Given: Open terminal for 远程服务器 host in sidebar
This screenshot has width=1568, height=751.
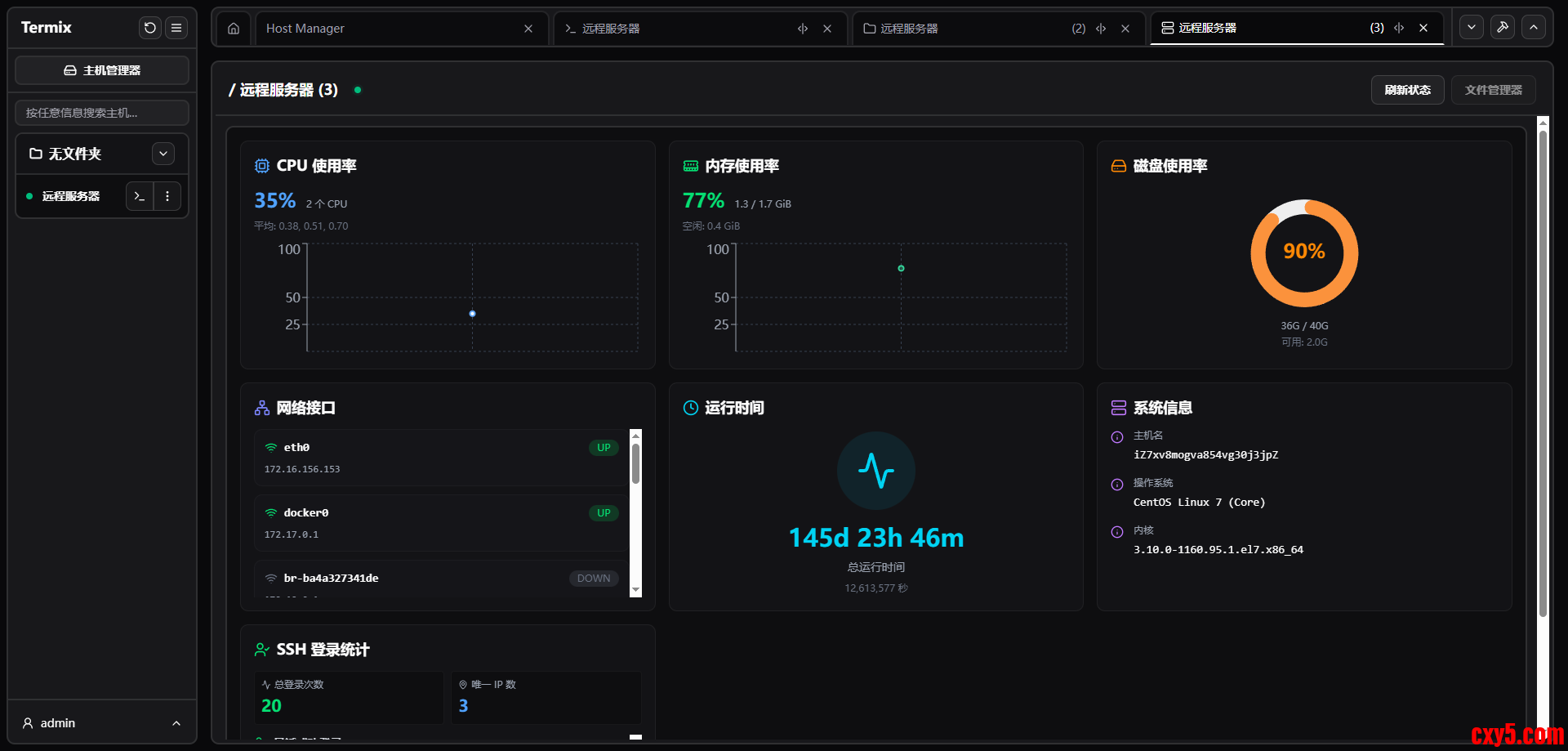Looking at the screenshot, I should pyautogui.click(x=140, y=196).
